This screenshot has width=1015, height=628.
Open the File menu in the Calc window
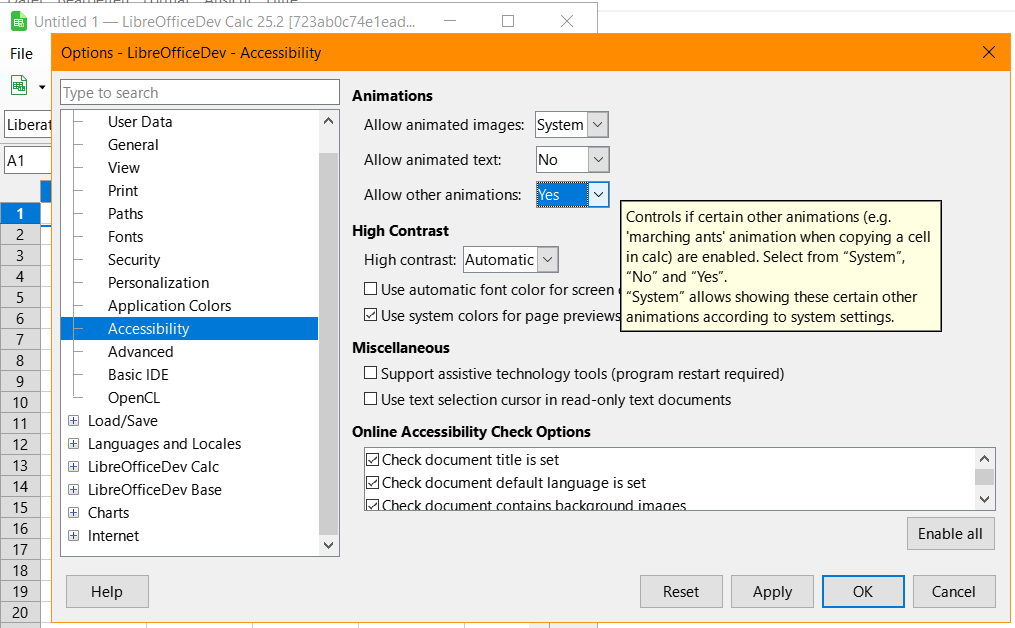(21, 54)
